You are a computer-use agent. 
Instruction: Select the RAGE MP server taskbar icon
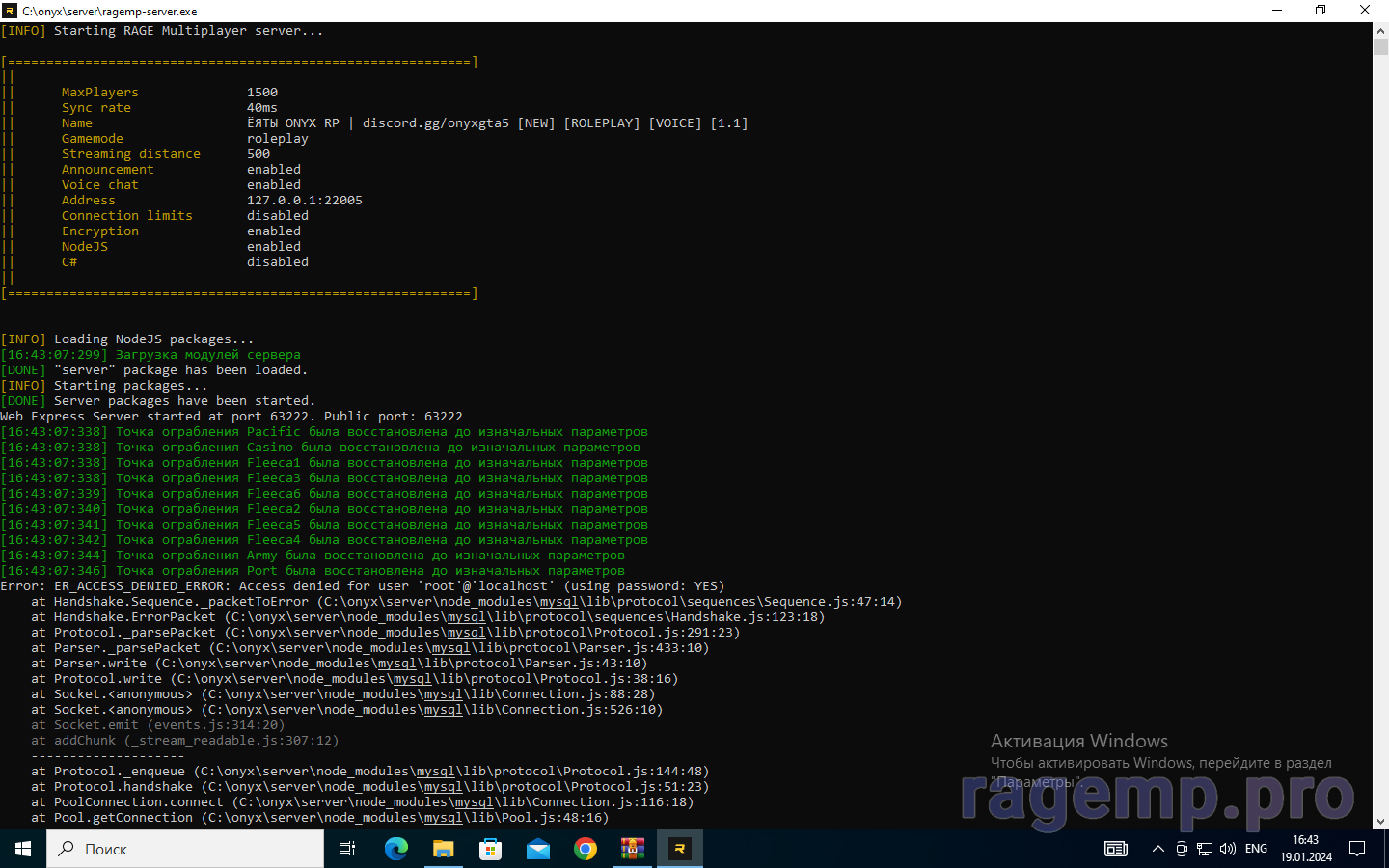click(x=679, y=849)
